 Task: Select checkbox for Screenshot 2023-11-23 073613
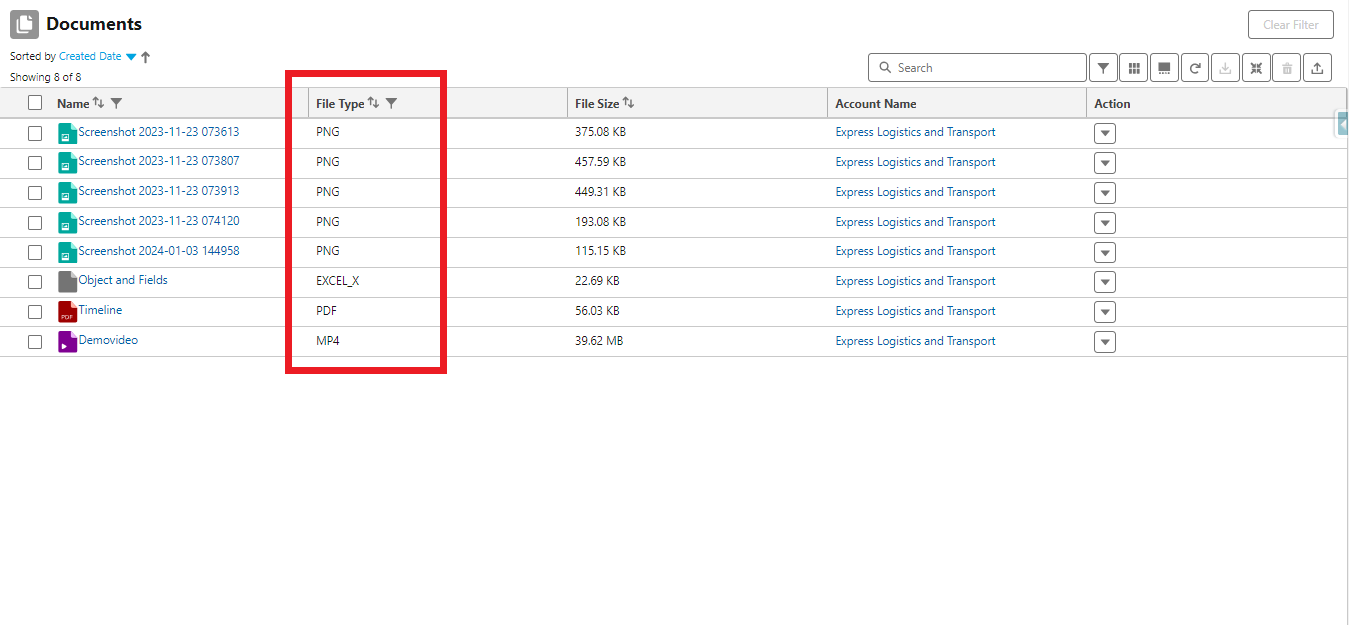pos(35,132)
